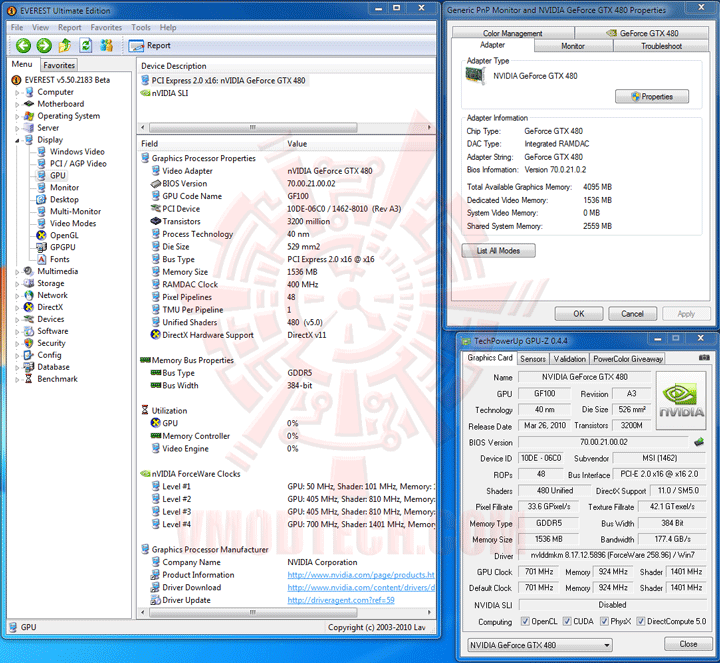Click the GPU-Z screenshot camera icon
Viewport: 720px width, 663px height.
pyautogui.click(x=703, y=357)
